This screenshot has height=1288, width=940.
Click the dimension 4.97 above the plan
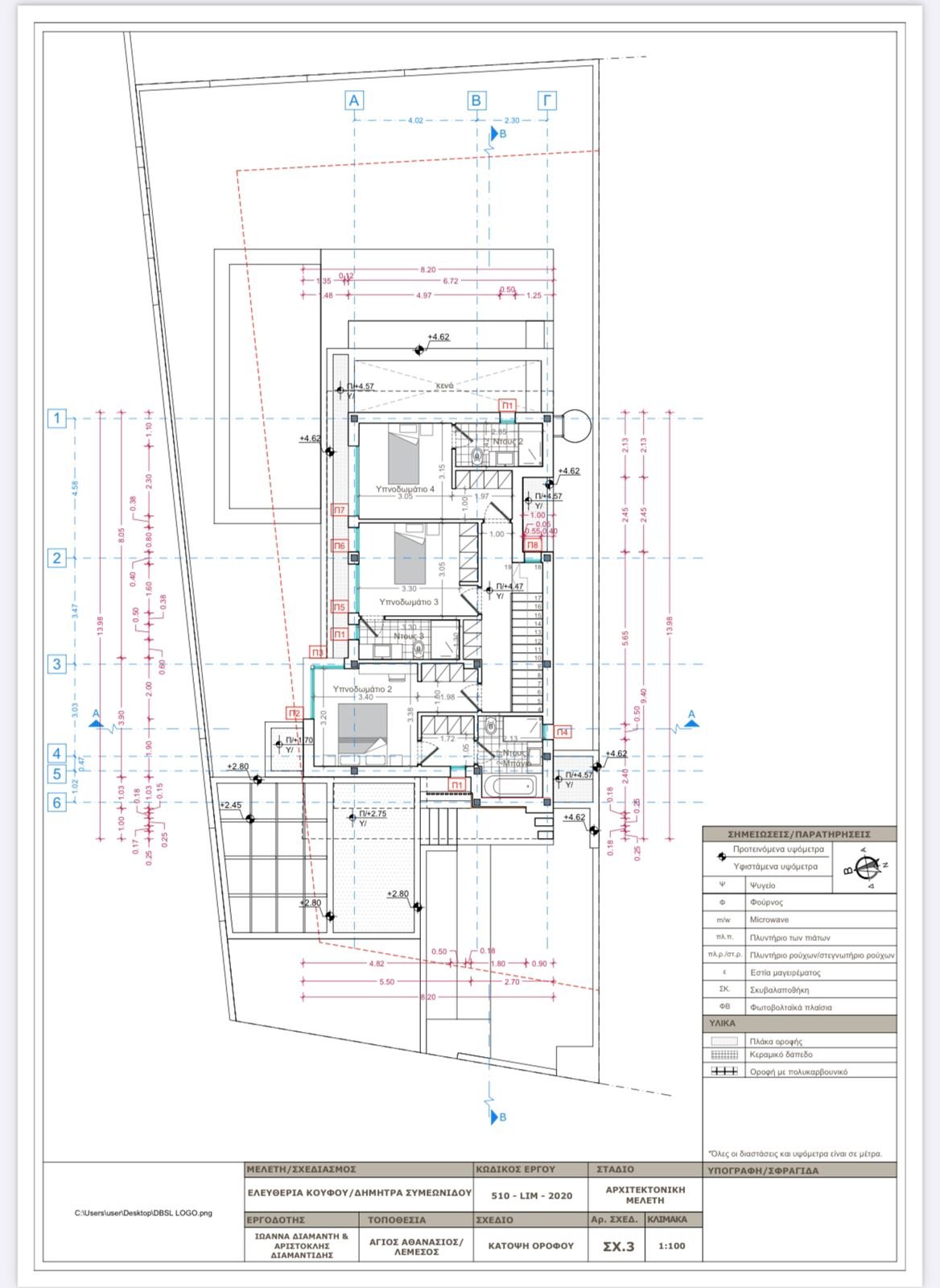[423, 295]
